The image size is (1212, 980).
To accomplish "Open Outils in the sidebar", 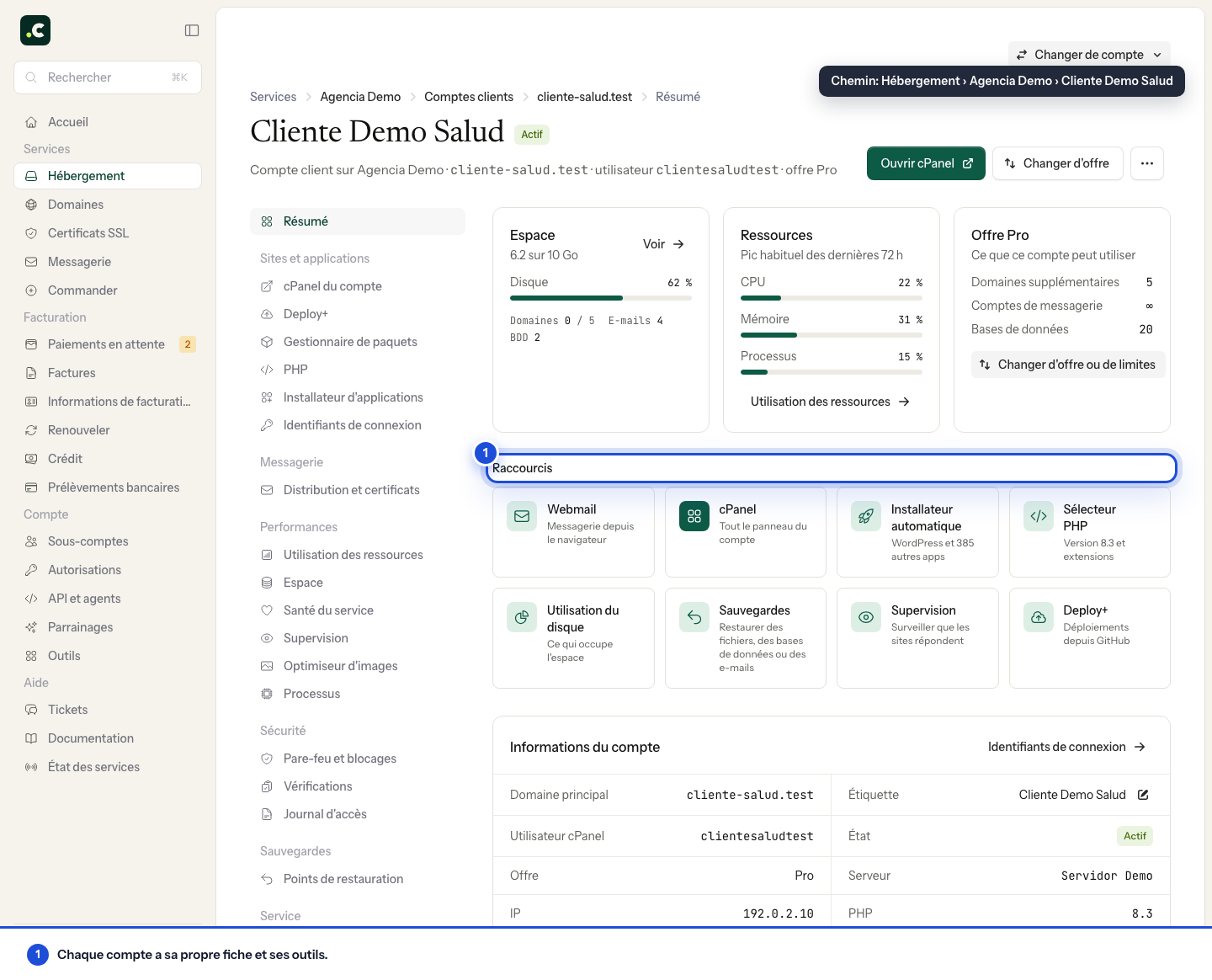I will tap(108, 656).
